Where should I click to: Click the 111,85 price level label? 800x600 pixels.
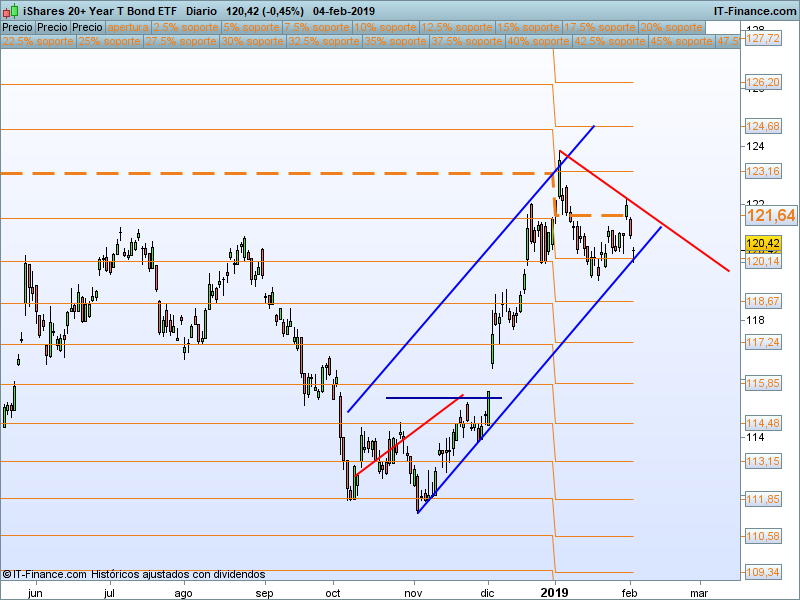coord(763,499)
